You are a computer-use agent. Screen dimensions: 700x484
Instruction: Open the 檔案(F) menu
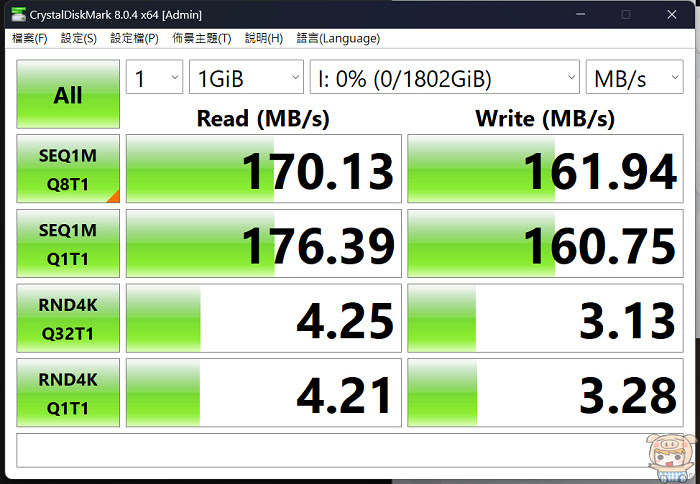(29, 38)
